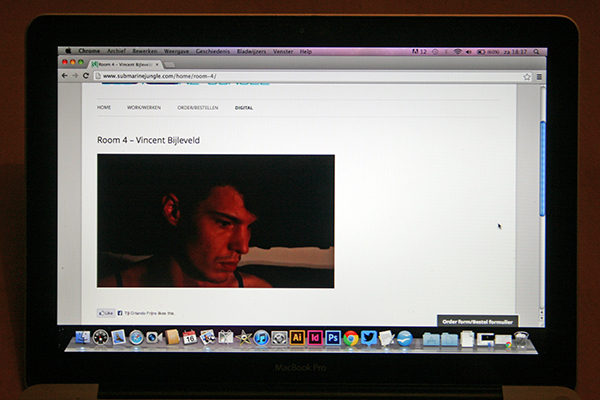Open the ORDER/BESTELLEN navigation link
The height and width of the screenshot is (400, 600).
197,107
